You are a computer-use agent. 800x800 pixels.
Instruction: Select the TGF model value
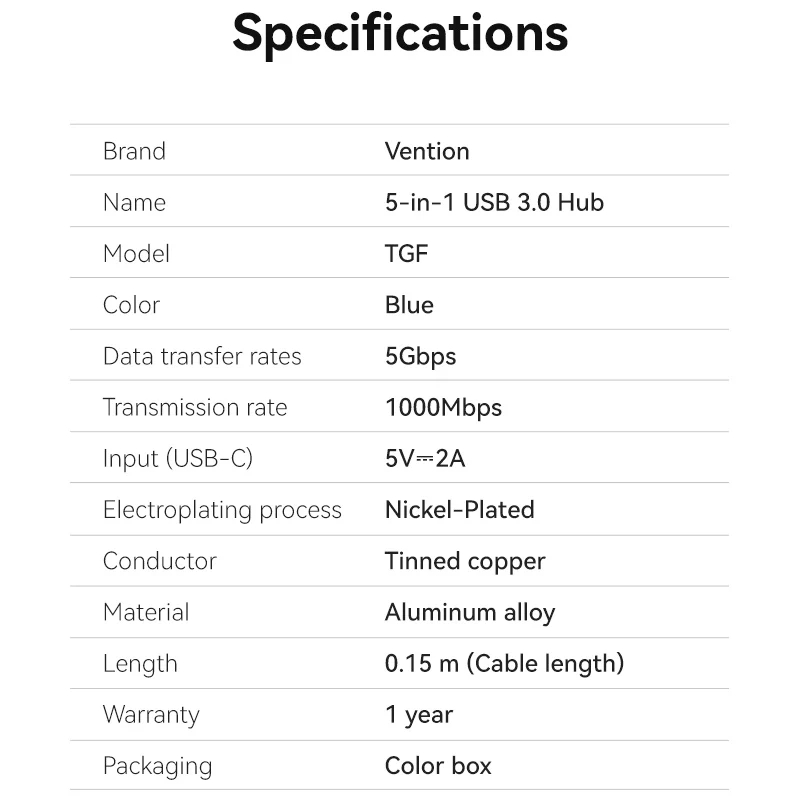(406, 254)
